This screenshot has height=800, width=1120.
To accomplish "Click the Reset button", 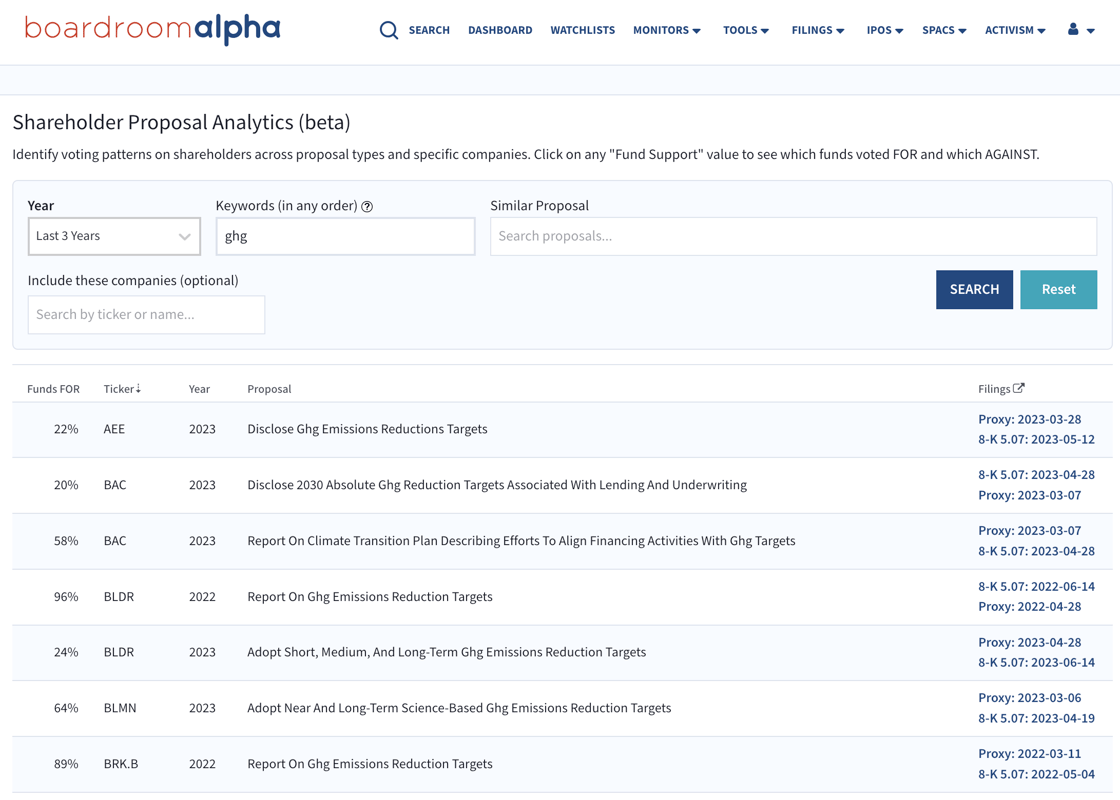I will [1058, 289].
